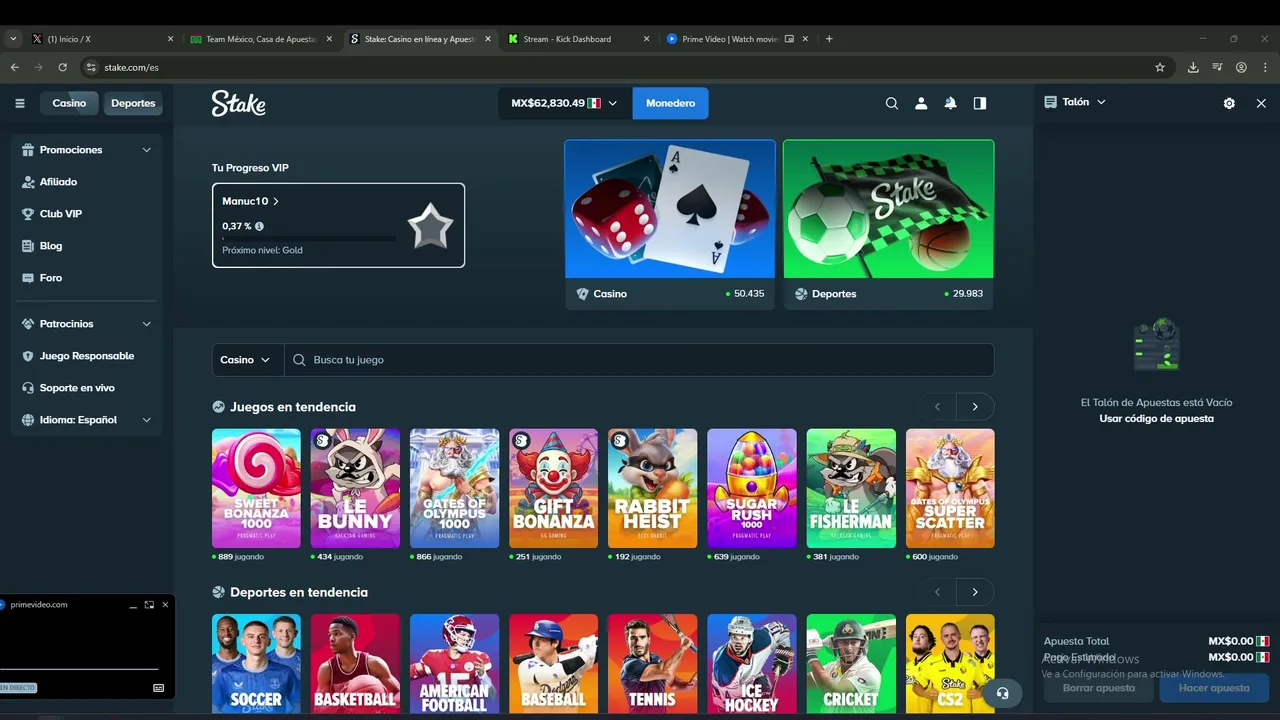This screenshot has height=720, width=1280.
Task: Focus the Busca tu juego search field
Action: [640, 360]
